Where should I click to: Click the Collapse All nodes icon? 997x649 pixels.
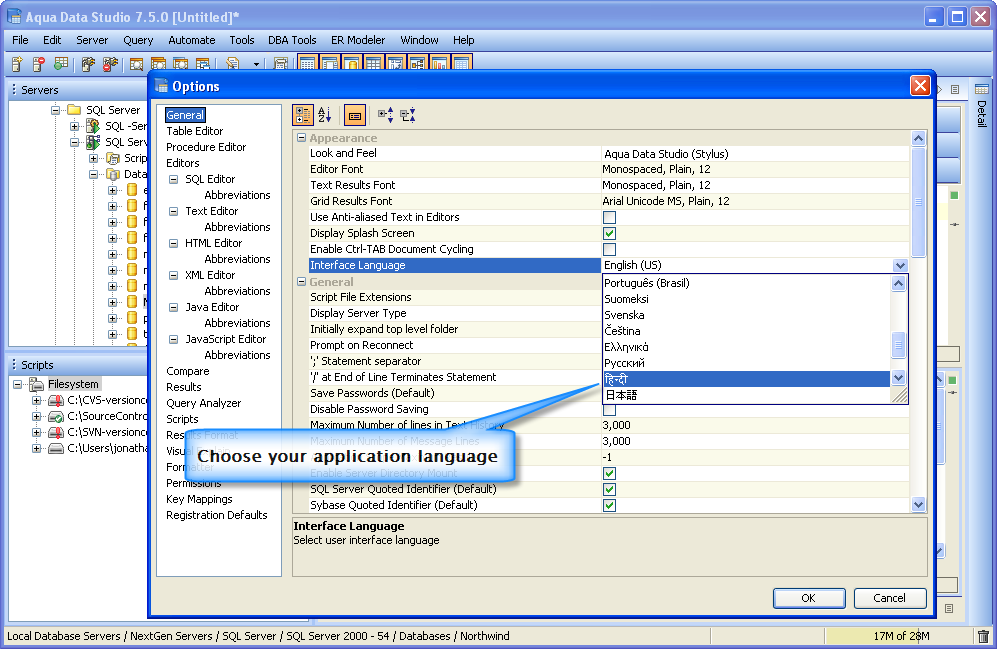pos(408,115)
